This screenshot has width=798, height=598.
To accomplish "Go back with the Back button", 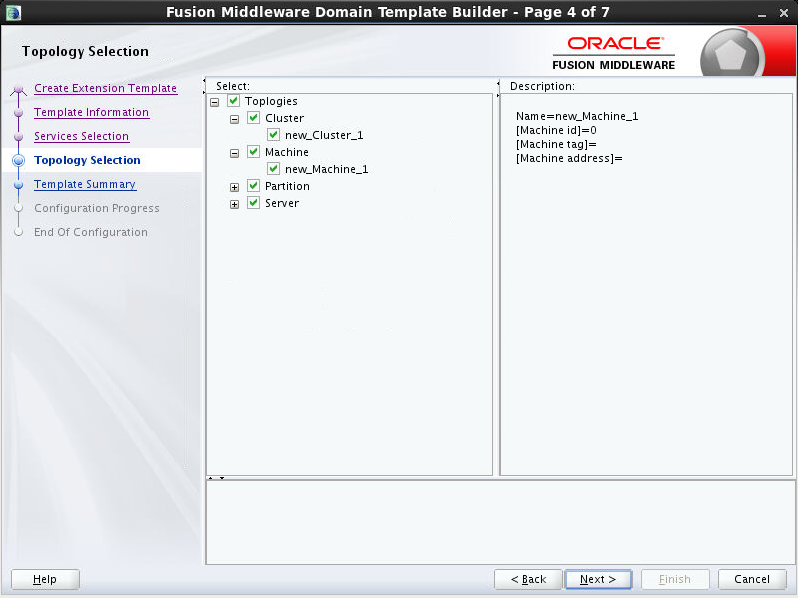I will (x=528, y=579).
